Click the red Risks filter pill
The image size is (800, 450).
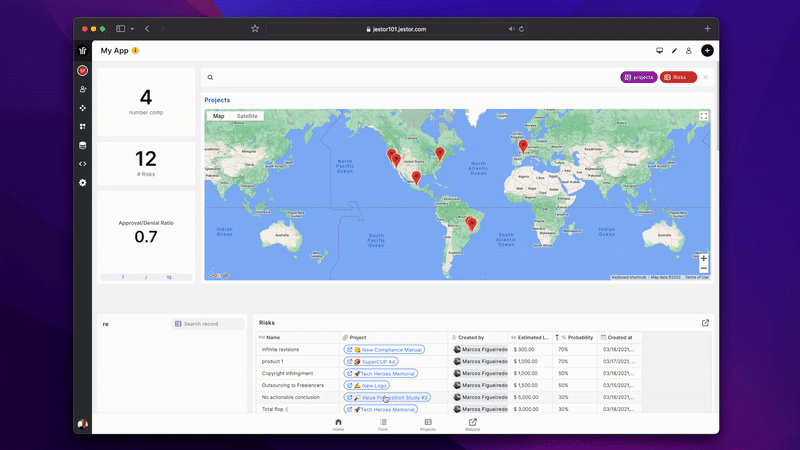[x=678, y=78]
